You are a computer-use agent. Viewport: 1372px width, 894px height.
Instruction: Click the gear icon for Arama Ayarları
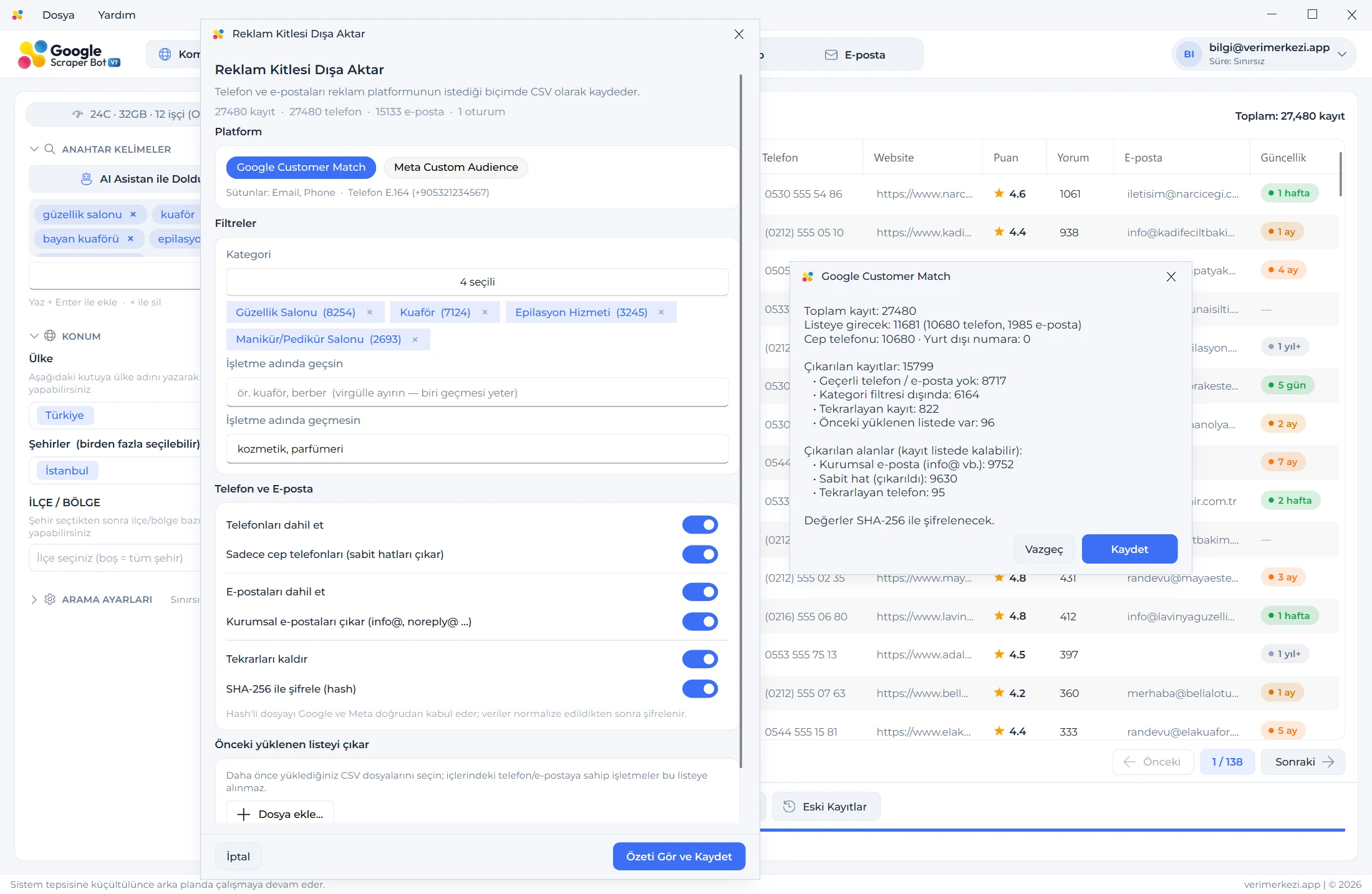pos(50,599)
